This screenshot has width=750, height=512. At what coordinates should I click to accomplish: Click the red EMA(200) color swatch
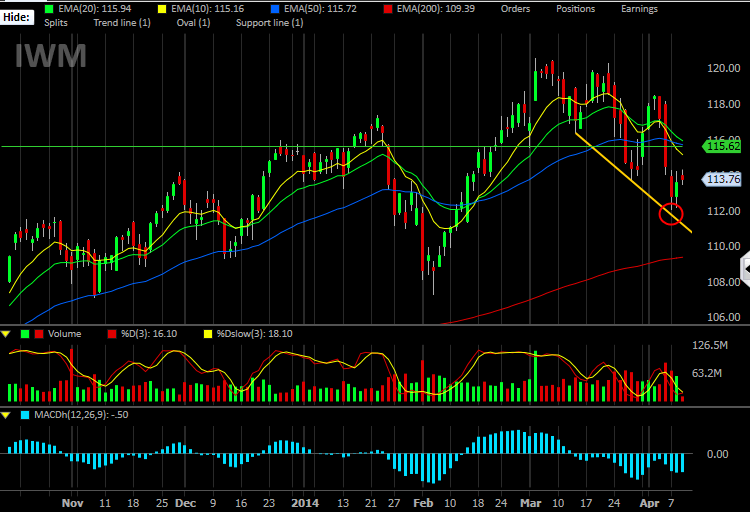coord(388,9)
